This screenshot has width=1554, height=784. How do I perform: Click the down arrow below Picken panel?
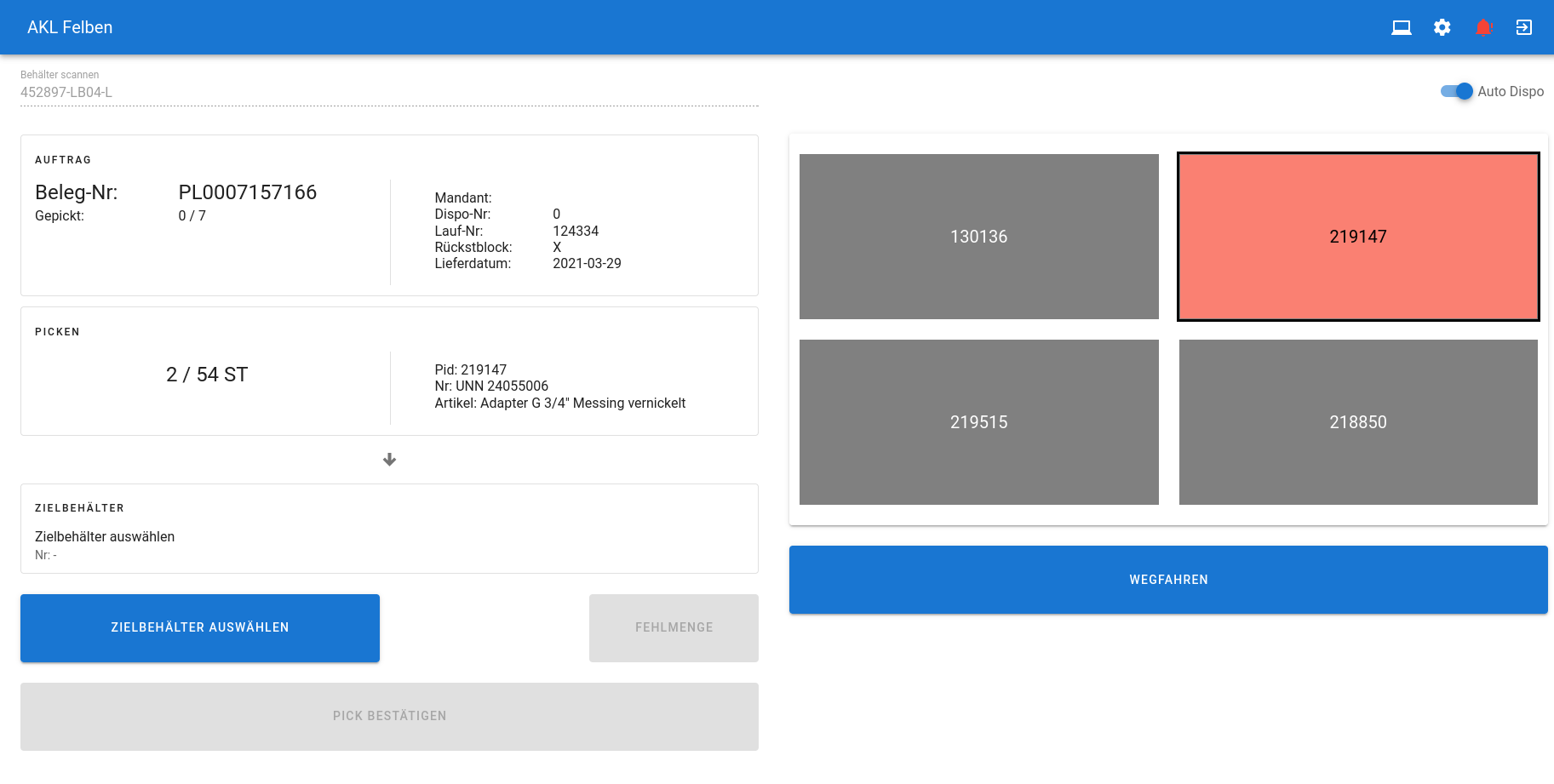pyautogui.click(x=389, y=460)
